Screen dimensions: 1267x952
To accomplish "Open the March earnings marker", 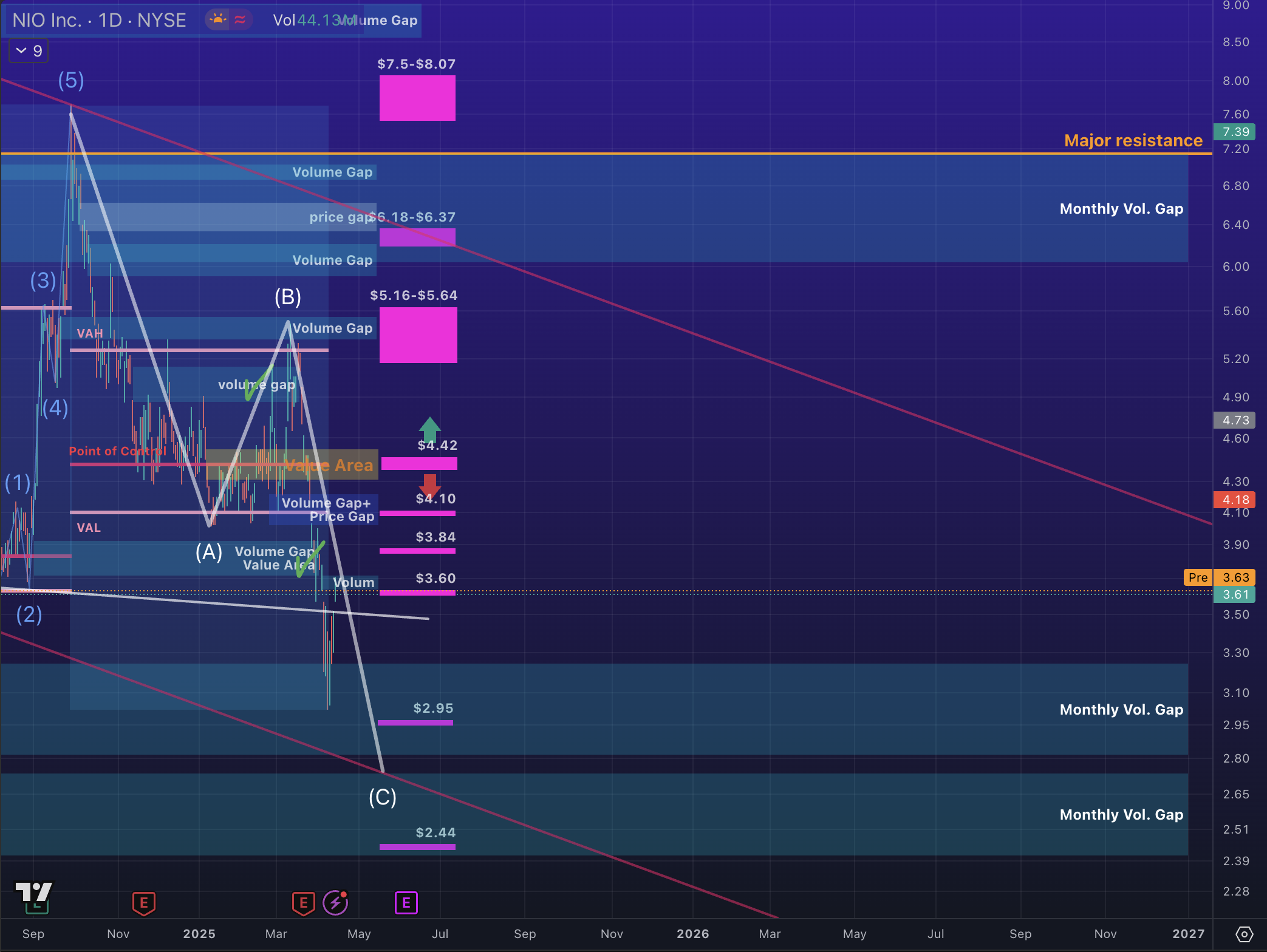I will pyautogui.click(x=303, y=903).
